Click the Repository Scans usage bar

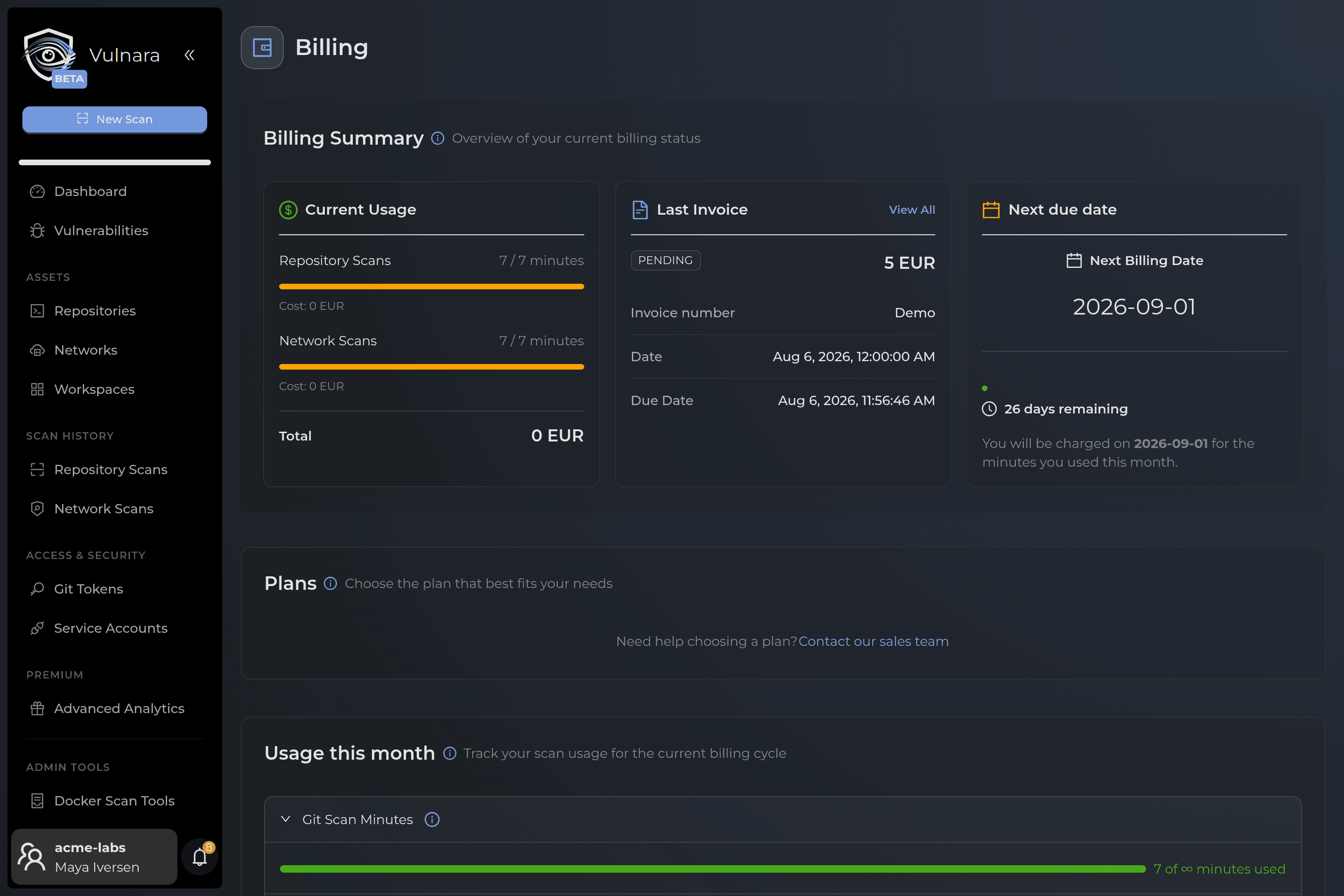pos(431,286)
